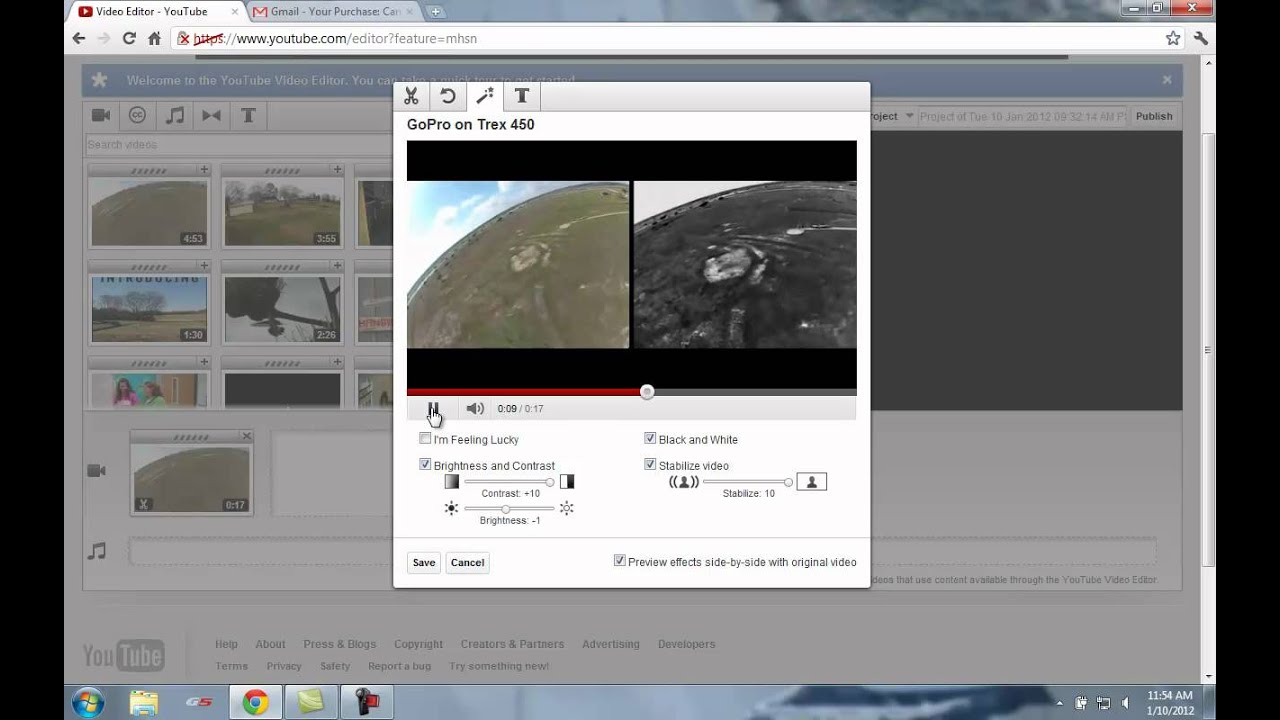
Task: Click the steady person stabilize icon
Action: 811,482
